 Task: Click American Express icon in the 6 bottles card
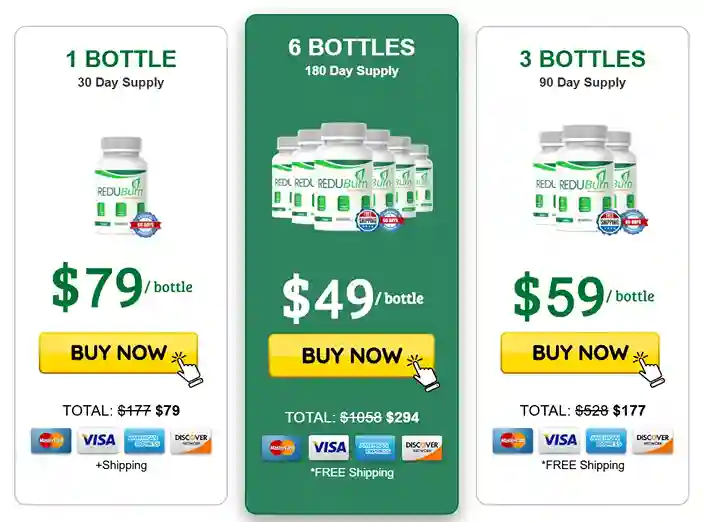375,448
